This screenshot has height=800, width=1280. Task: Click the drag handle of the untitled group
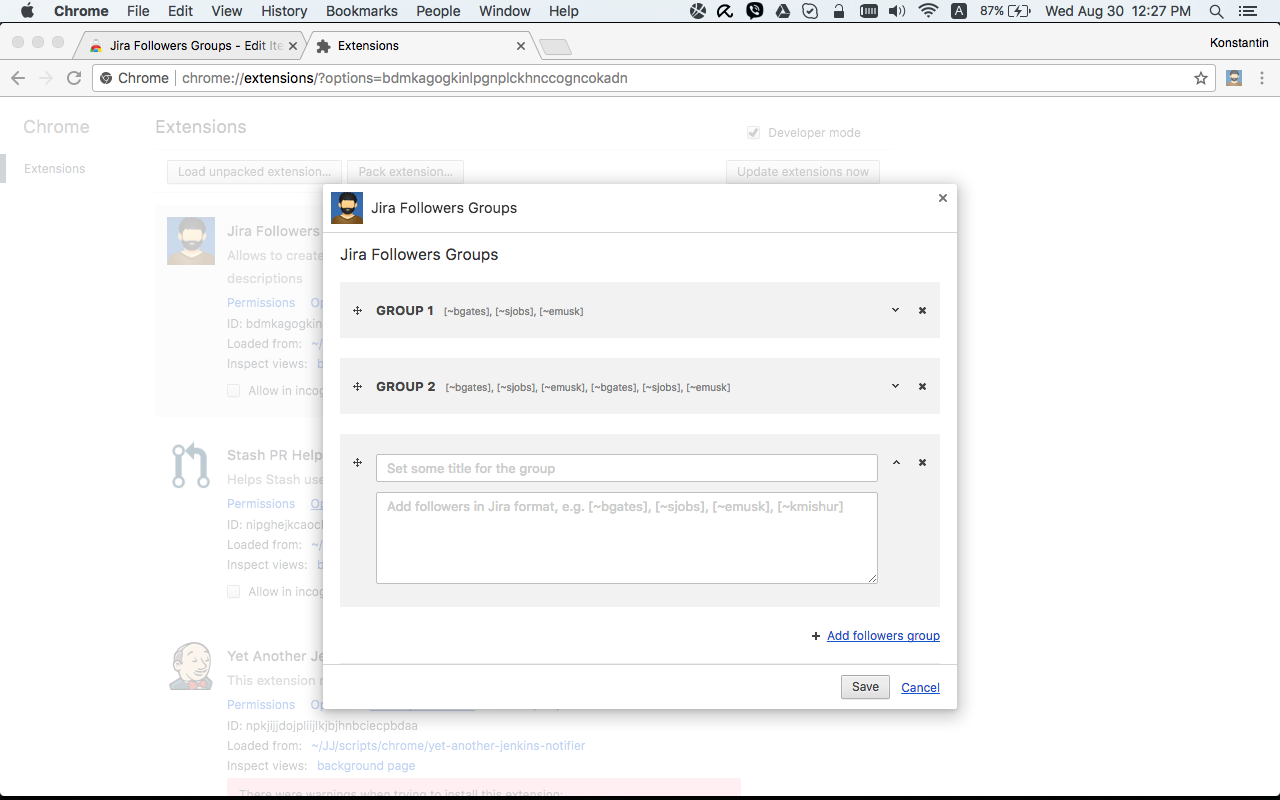pos(357,463)
